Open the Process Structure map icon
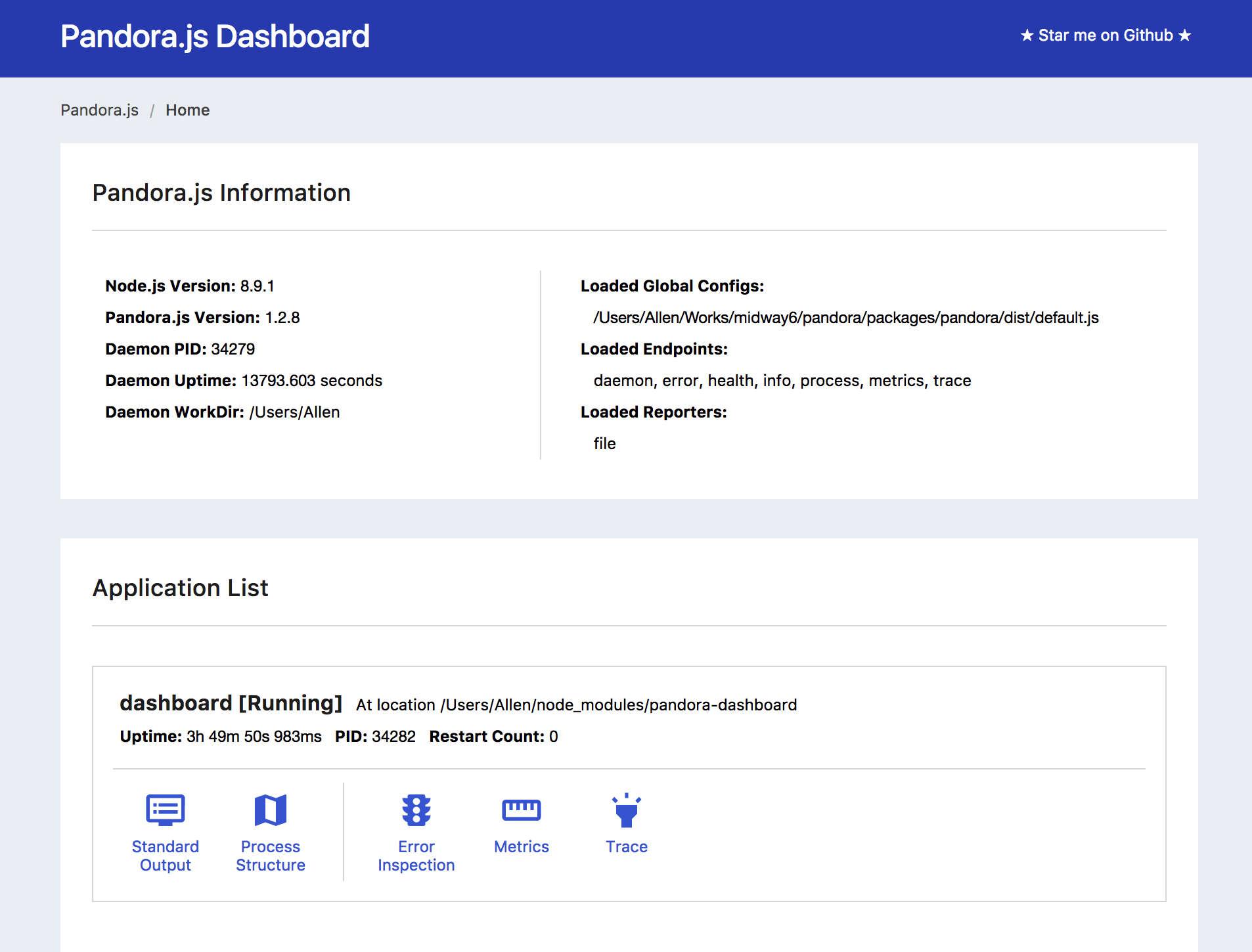The image size is (1252, 952). point(271,810)
